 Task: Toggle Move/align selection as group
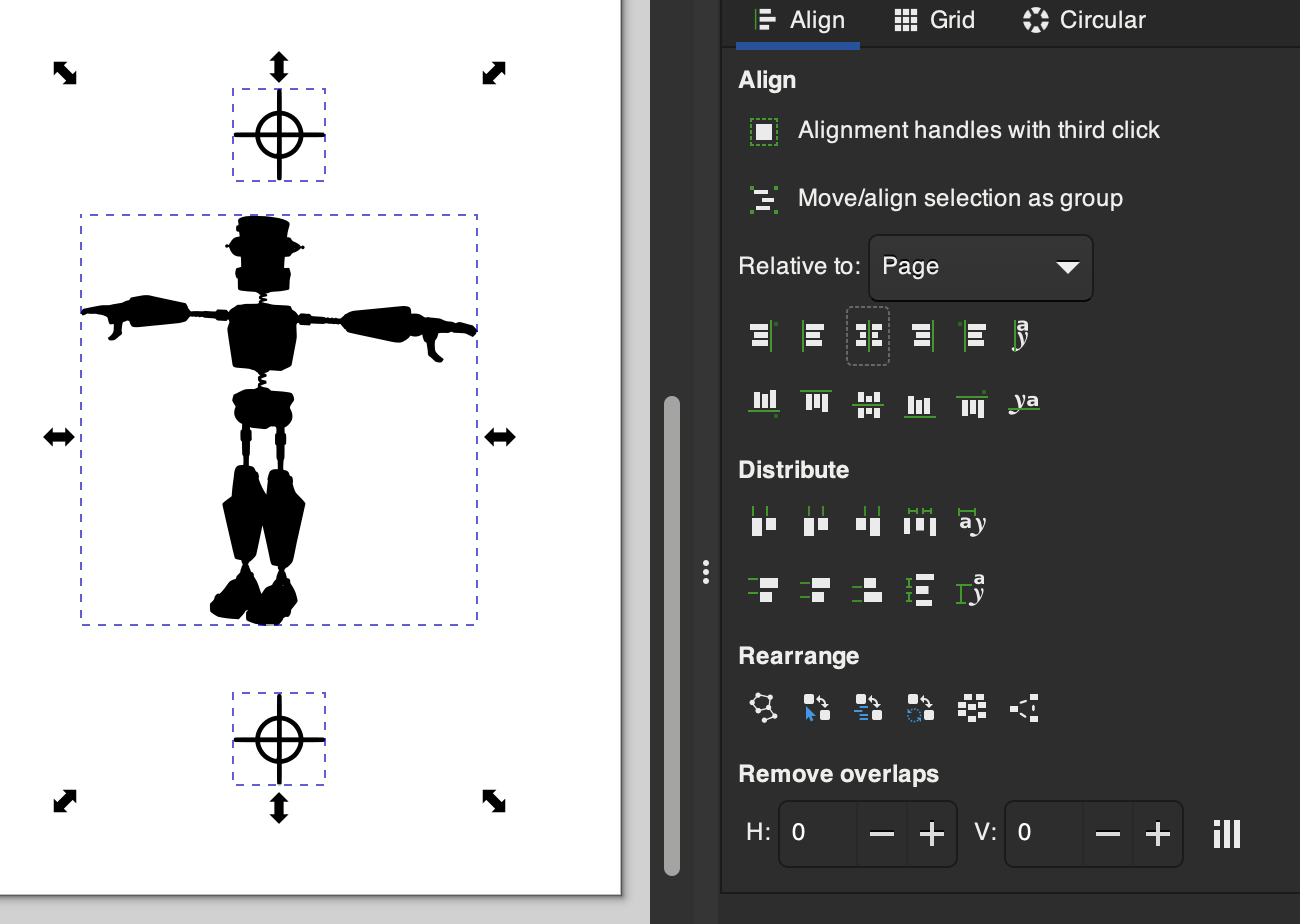tap(764, 199)
